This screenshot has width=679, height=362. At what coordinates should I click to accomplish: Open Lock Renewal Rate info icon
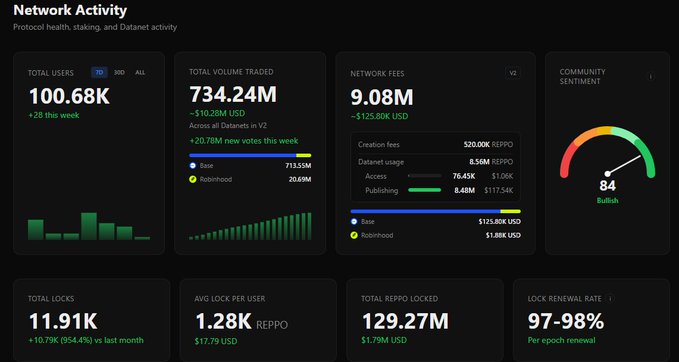coord(610,299)
